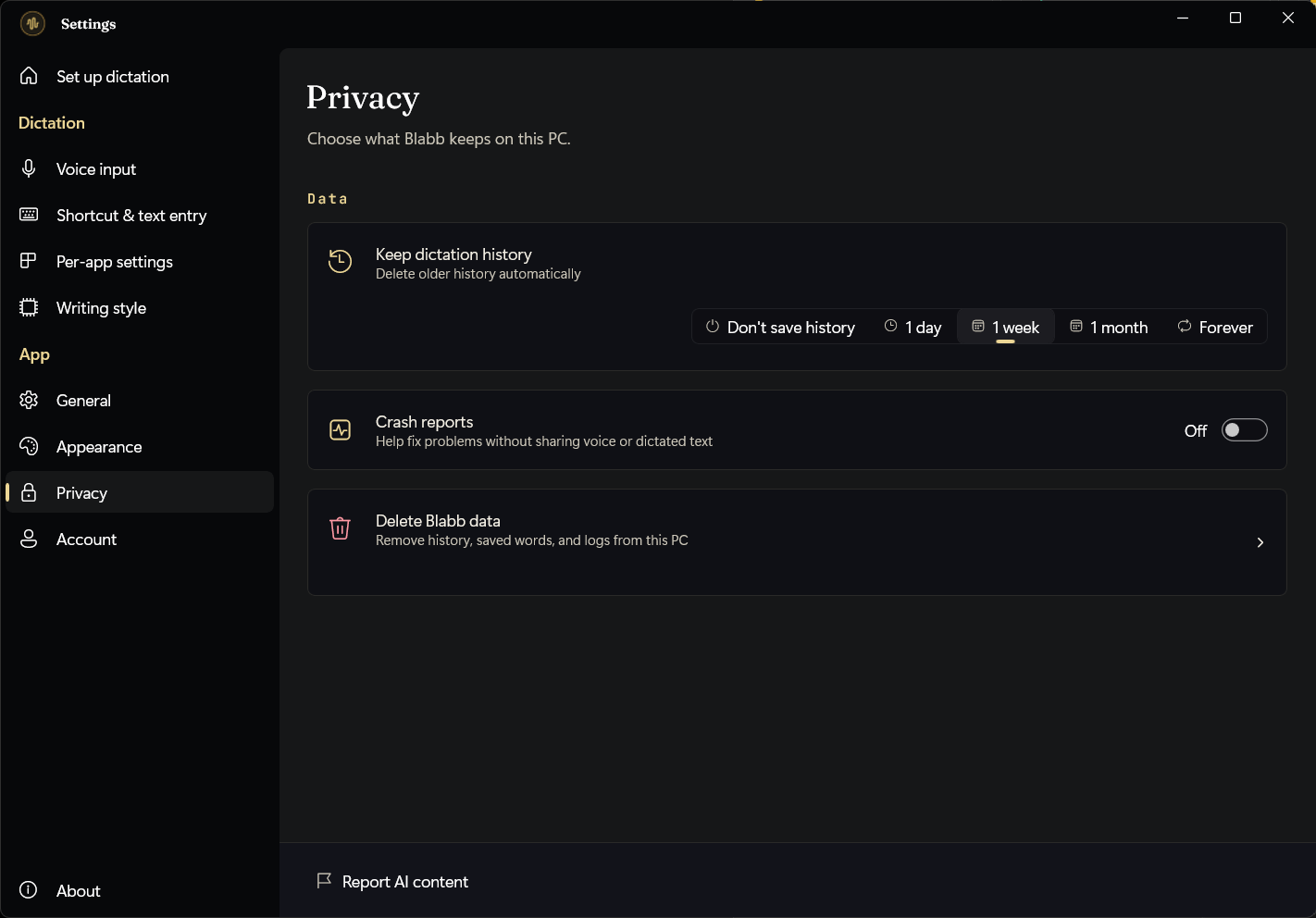Click the Settings window title text
Screen dimensions: 1316x918
pyautogui.click(x=88, y=24)
